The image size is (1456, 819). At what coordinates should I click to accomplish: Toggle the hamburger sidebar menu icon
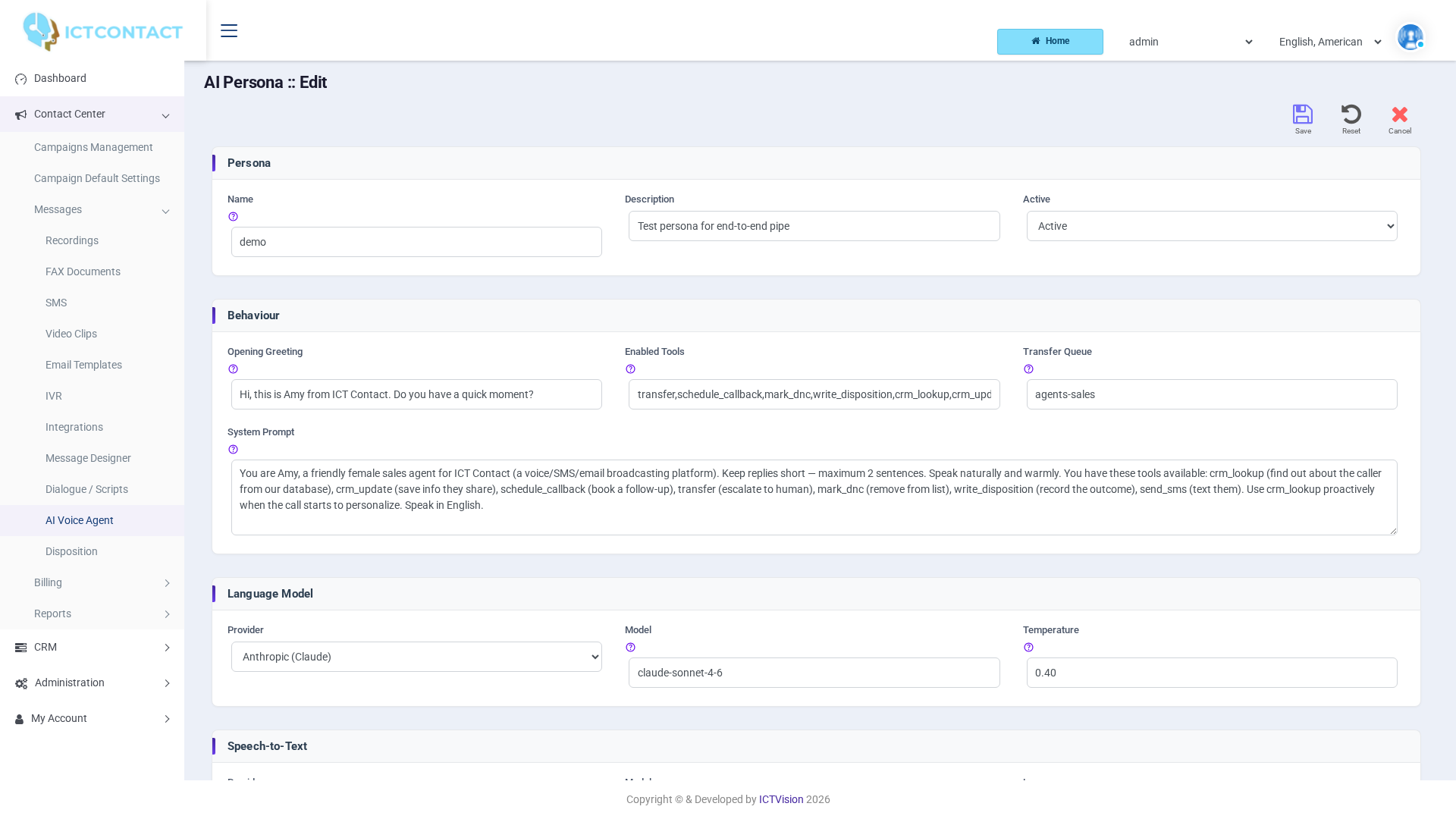pos(229,30)
